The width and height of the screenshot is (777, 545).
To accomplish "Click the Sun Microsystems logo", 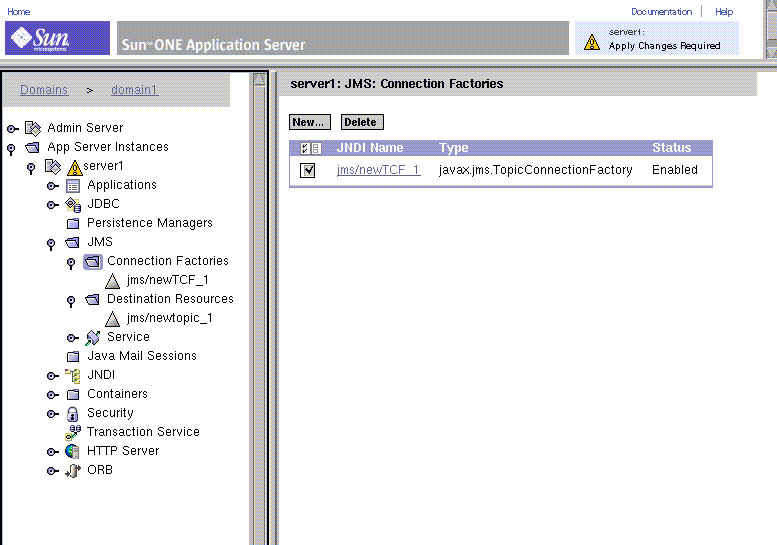I will pyautogui.click(x=57, y=38).
